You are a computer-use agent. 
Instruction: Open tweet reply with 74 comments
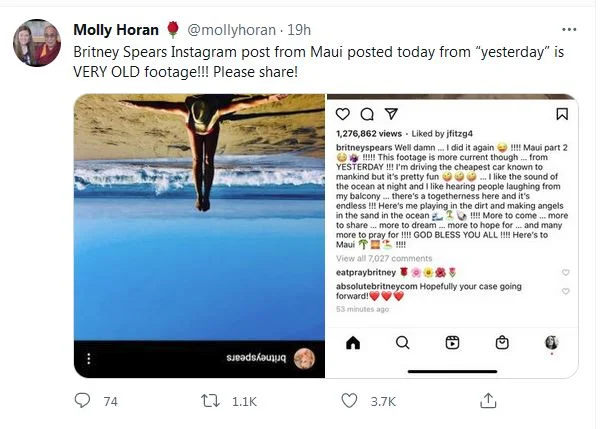82,401
